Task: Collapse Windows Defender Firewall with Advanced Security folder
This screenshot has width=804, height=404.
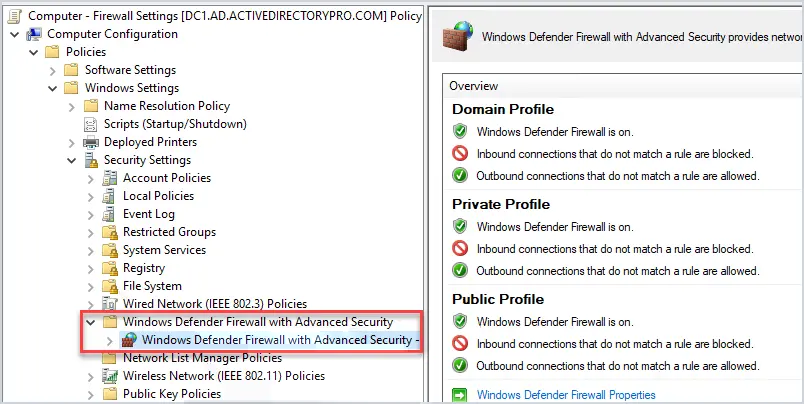Action: point(91,322)
